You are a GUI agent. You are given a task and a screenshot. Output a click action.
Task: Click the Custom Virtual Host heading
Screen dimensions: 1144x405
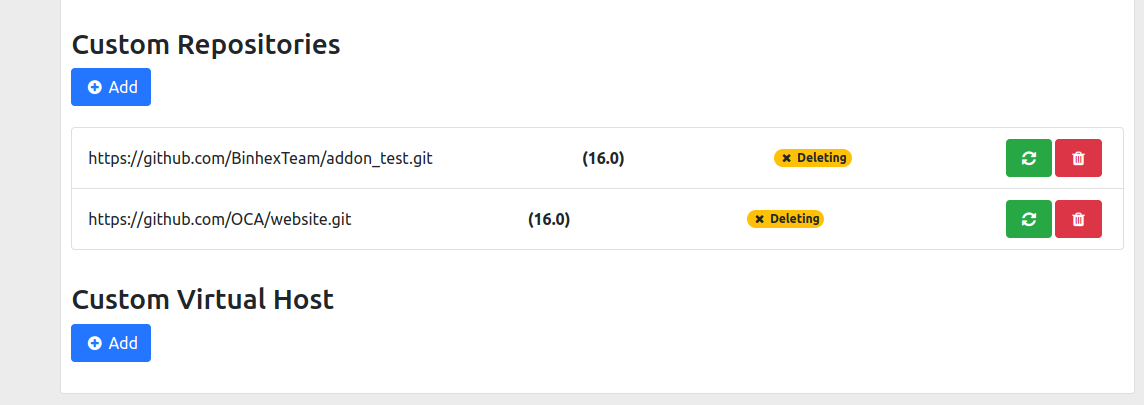tap(203, 299)
